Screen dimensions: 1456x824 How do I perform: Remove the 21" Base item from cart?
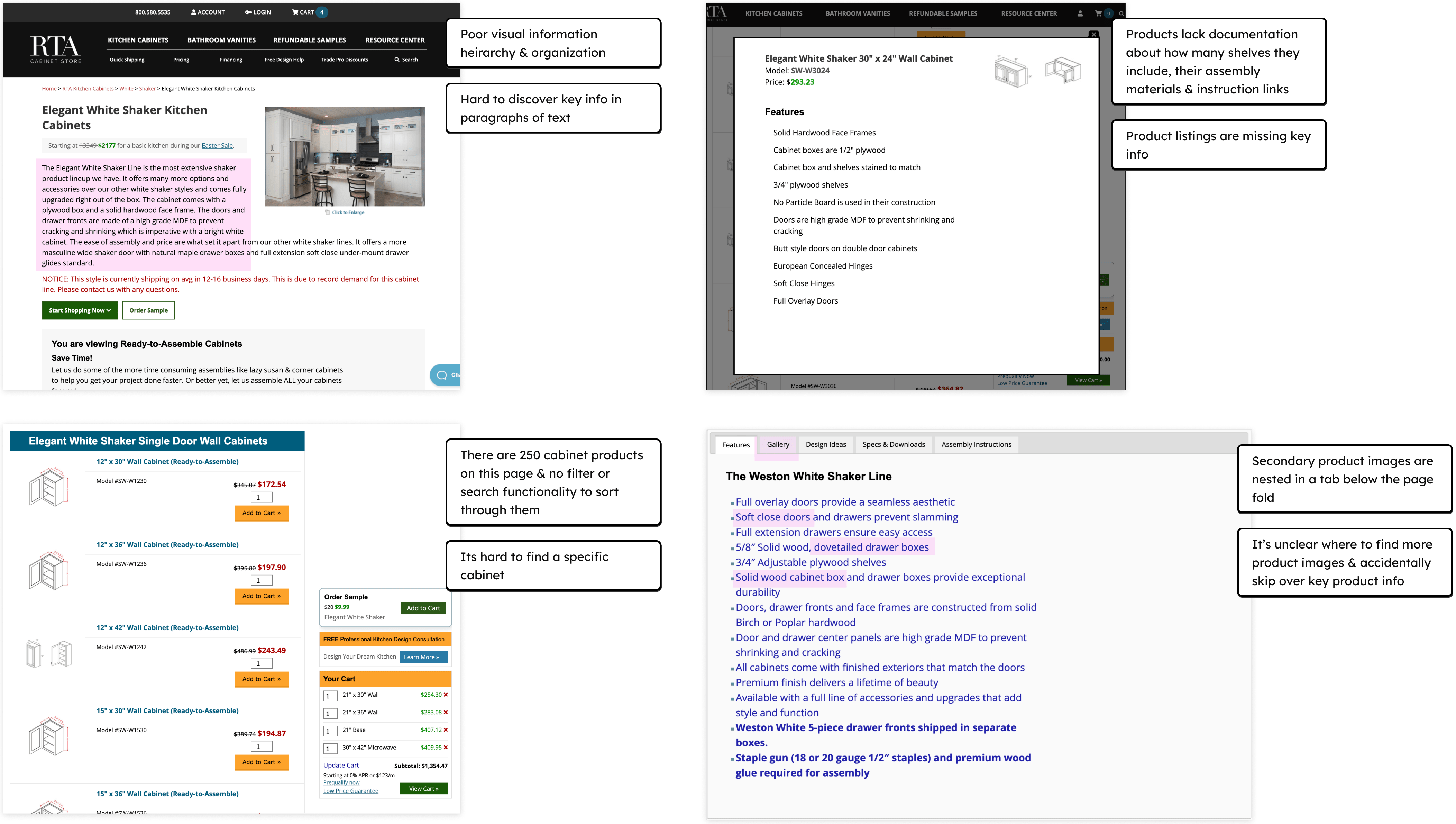click(446, 730)
